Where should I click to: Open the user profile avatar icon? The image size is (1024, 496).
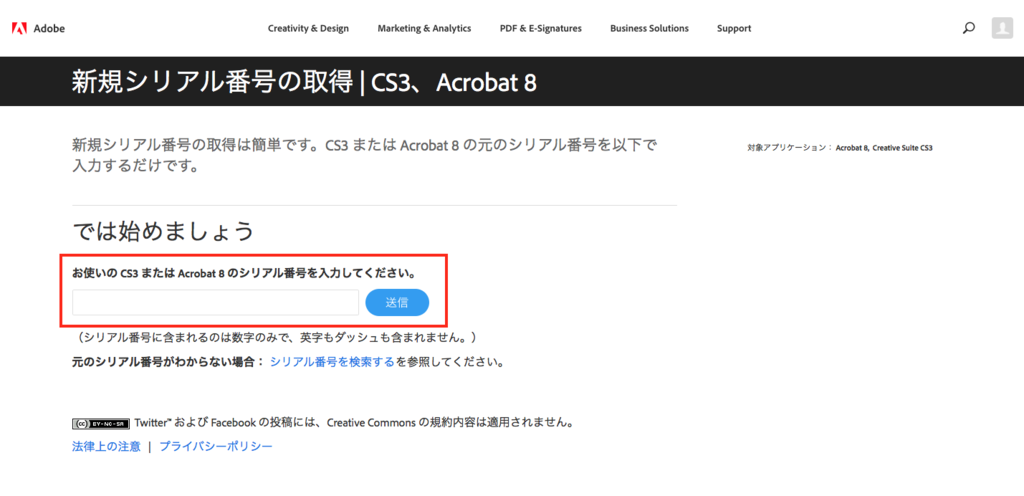click(x=1002, y=28)
